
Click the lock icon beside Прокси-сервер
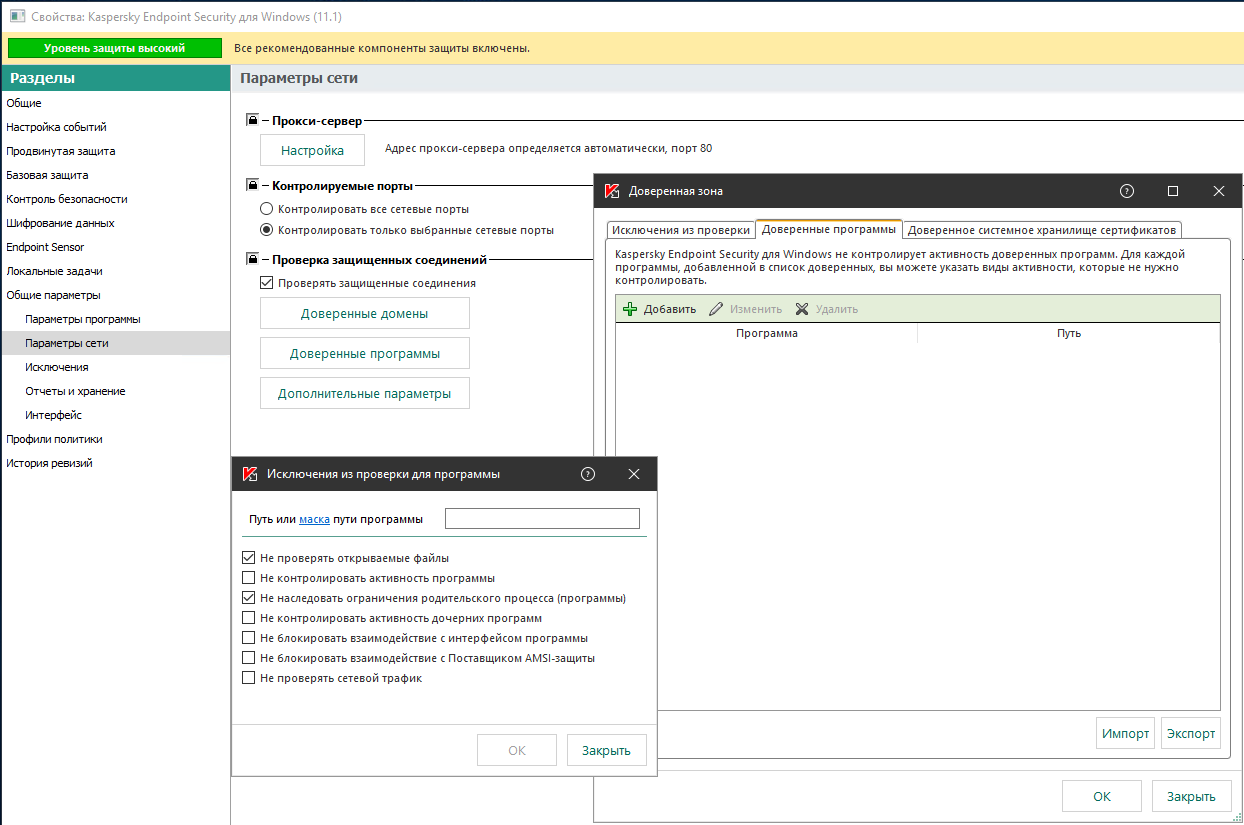(x=253, y=121)
